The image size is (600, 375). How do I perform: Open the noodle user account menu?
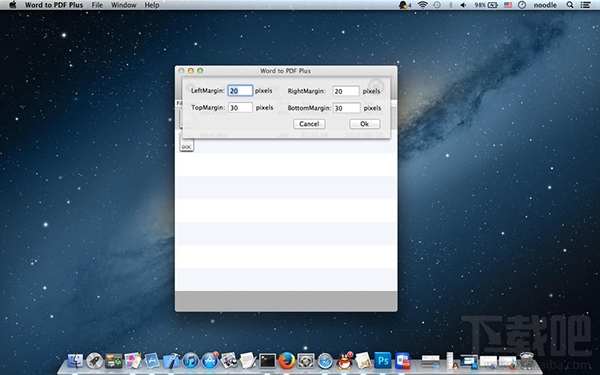(x=545, y=5)
